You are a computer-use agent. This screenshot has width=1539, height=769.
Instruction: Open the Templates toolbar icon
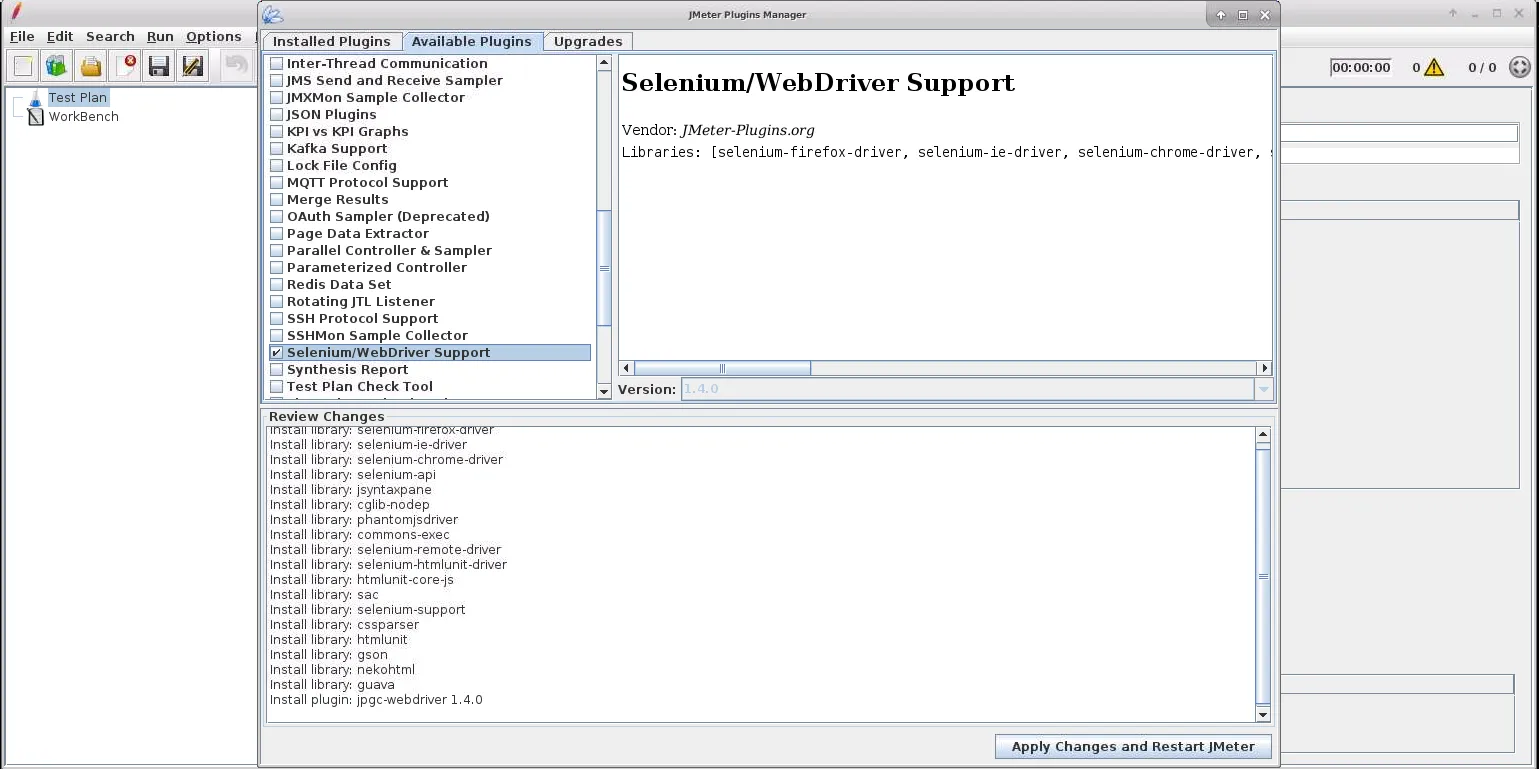tap(57, 67)
